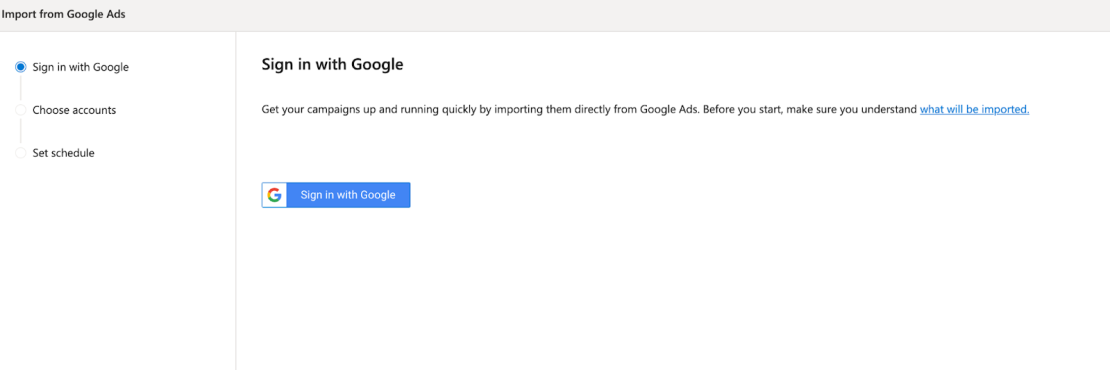1110x370 pixels.
Task: Select the Choose accounts step radio
Action: tap(21, 110)
